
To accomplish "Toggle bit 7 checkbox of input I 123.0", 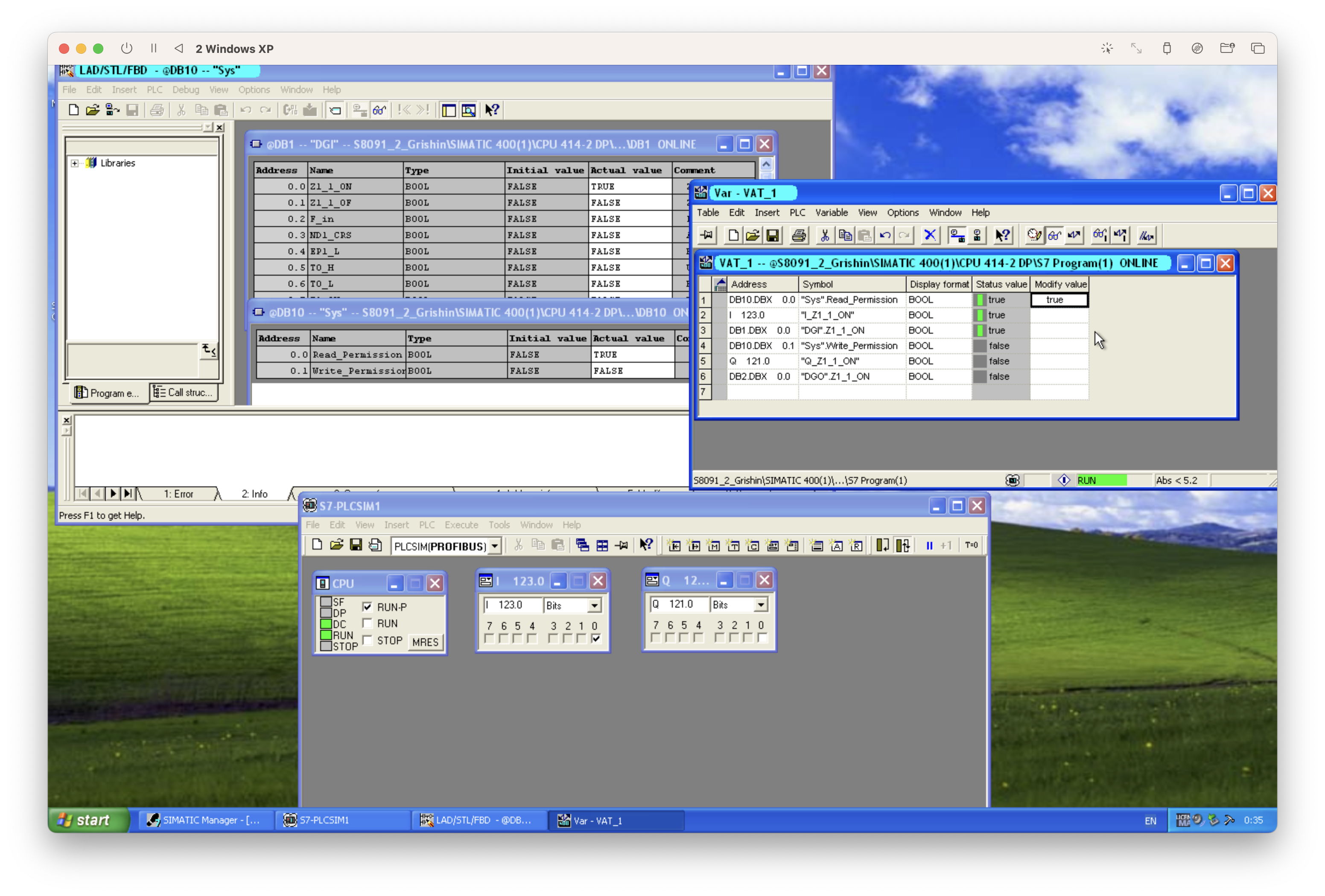I will tap(489, 639).
